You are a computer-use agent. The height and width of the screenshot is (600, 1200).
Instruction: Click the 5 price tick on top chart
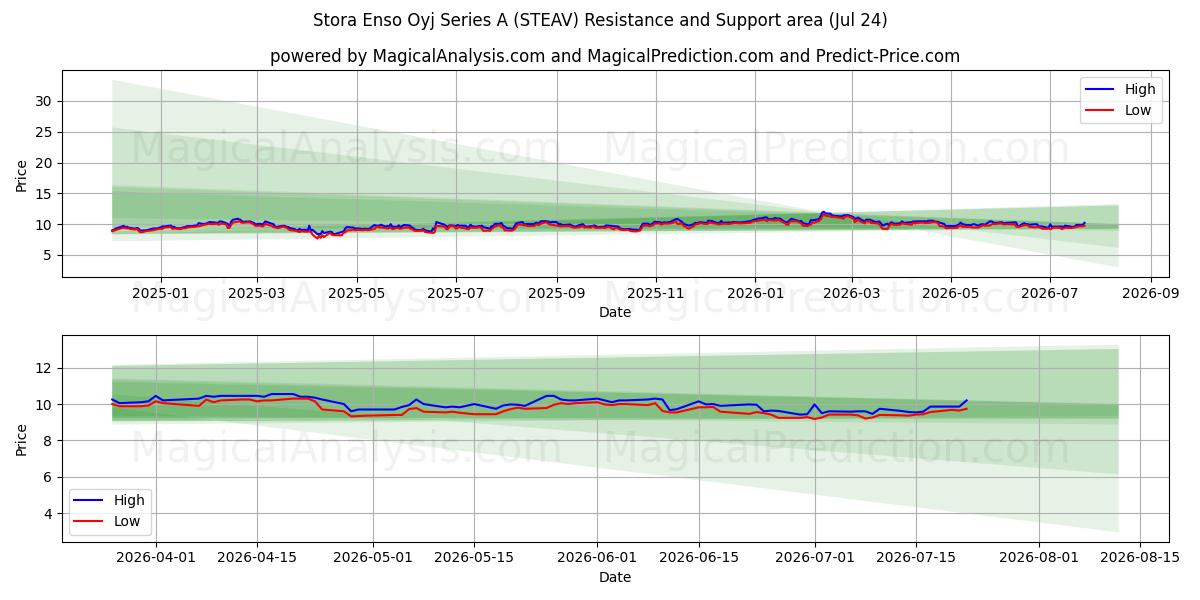[x=50, y=256]
